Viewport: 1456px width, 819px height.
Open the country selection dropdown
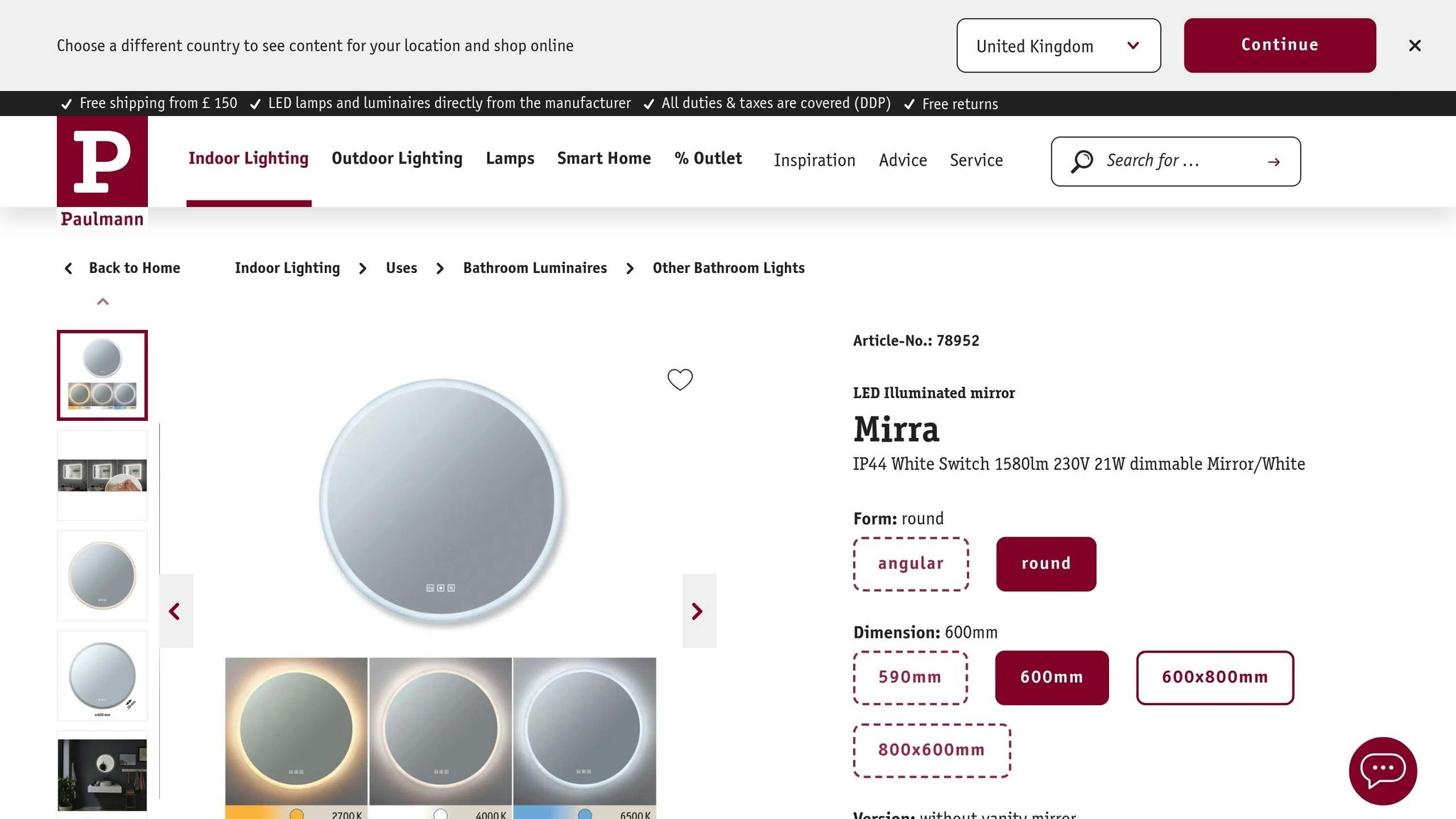pos(1058,45)
